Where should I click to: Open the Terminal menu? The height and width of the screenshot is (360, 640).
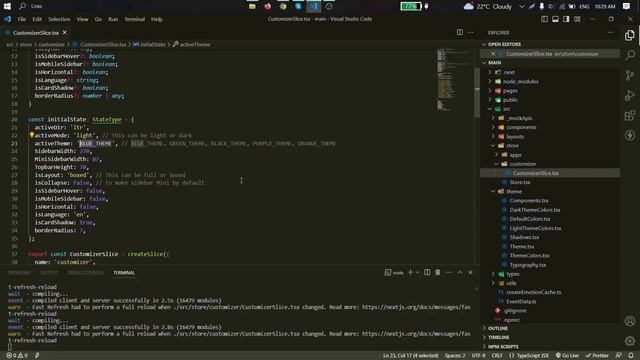coord(134,19)
